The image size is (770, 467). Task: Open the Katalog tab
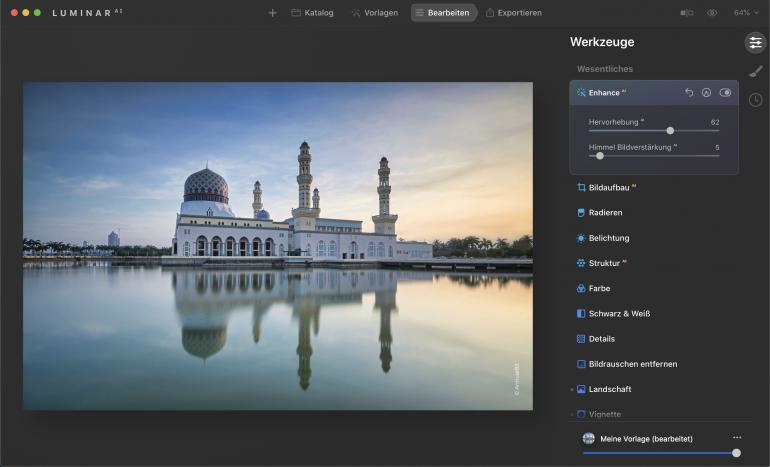point(313,13)
